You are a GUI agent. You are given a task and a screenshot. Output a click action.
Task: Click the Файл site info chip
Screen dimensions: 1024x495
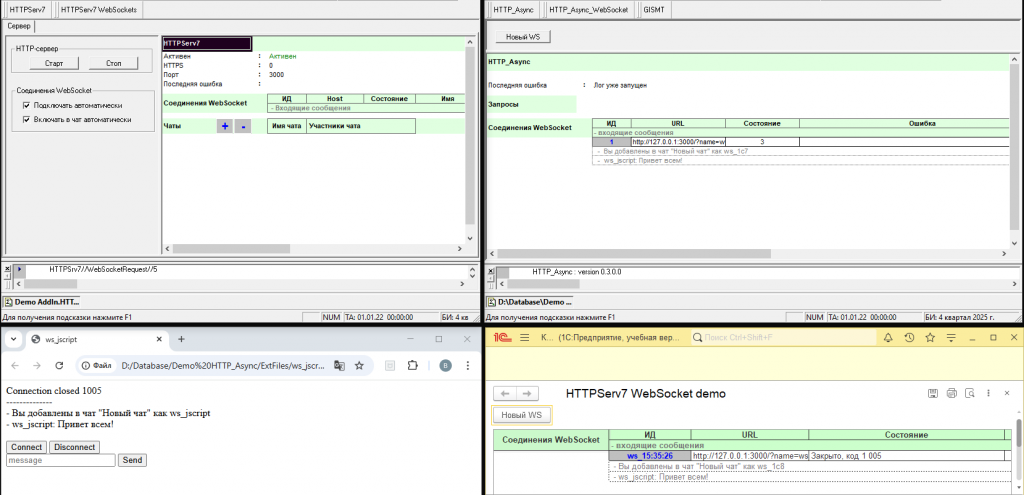coord(97,366)
